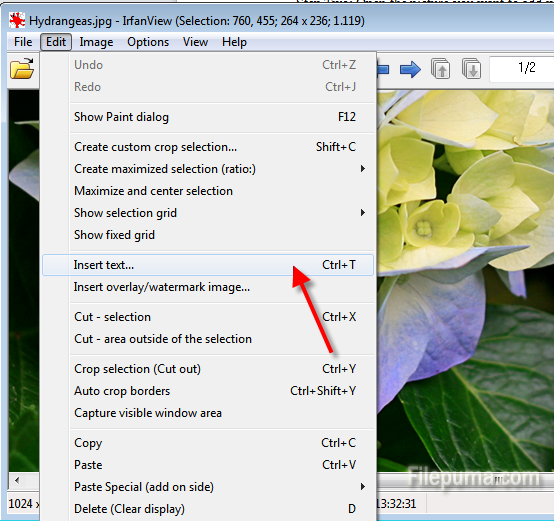This screenshot has width=554, height=521.
Task: Expand Create maximized selection submenu arrow
Action: tap(363, 169)
